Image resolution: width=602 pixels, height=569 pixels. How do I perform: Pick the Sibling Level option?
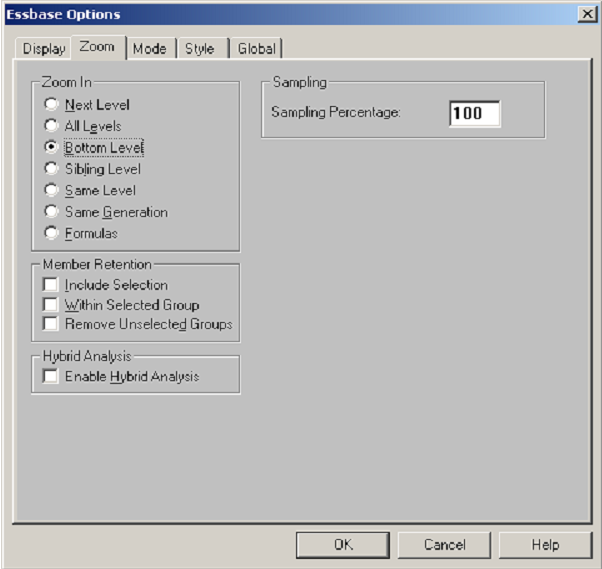51,168
